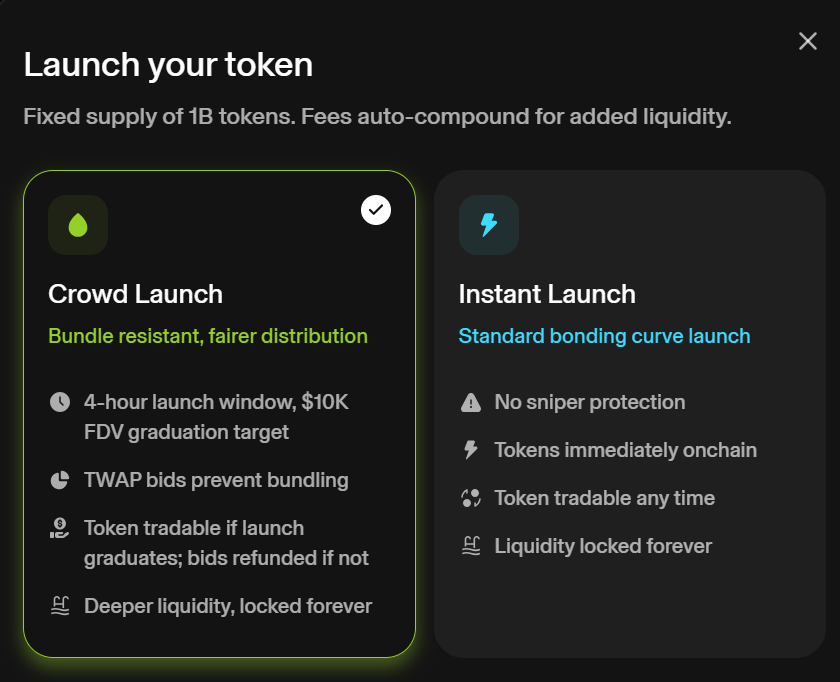Click the small bolt icon by Tokens immediately onchain

(470, 450)
